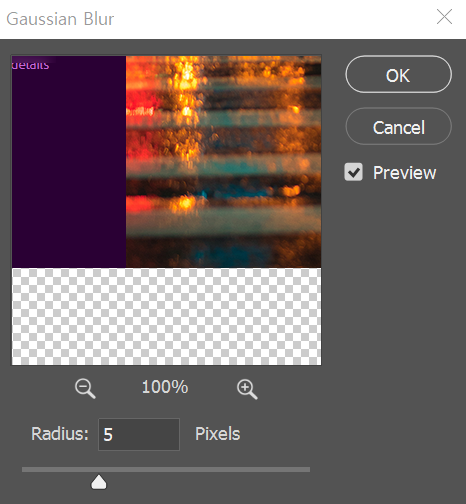Cancel the Gaussian Blur dialog

tap(399, 126)
